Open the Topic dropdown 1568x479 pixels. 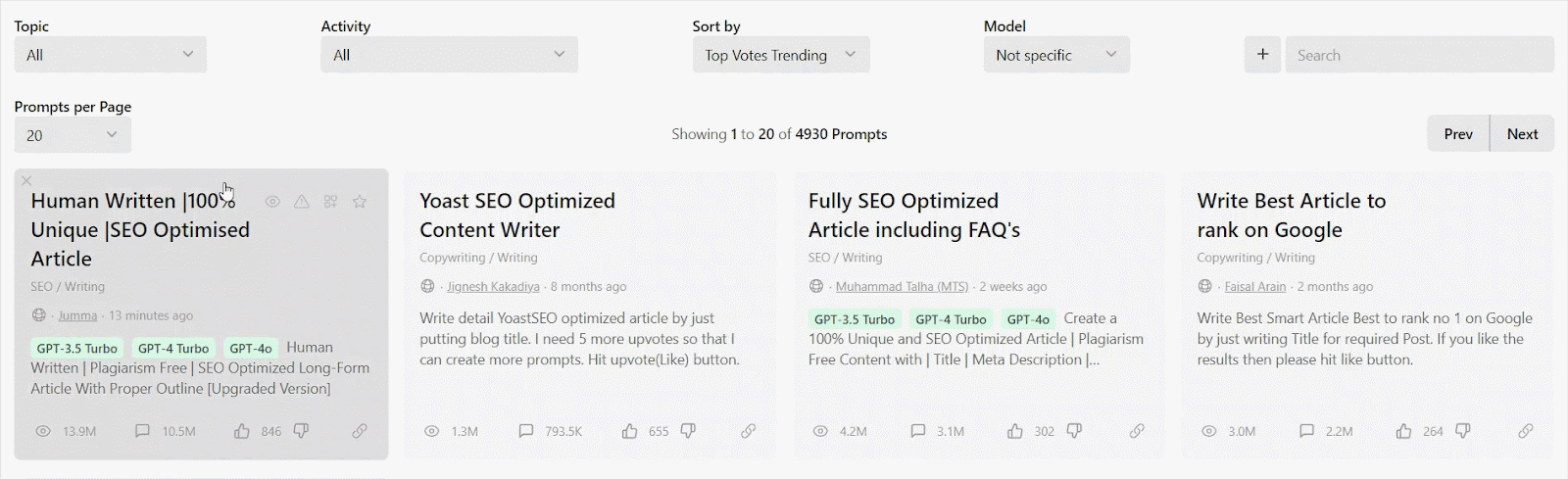click(x=110, y=55)
